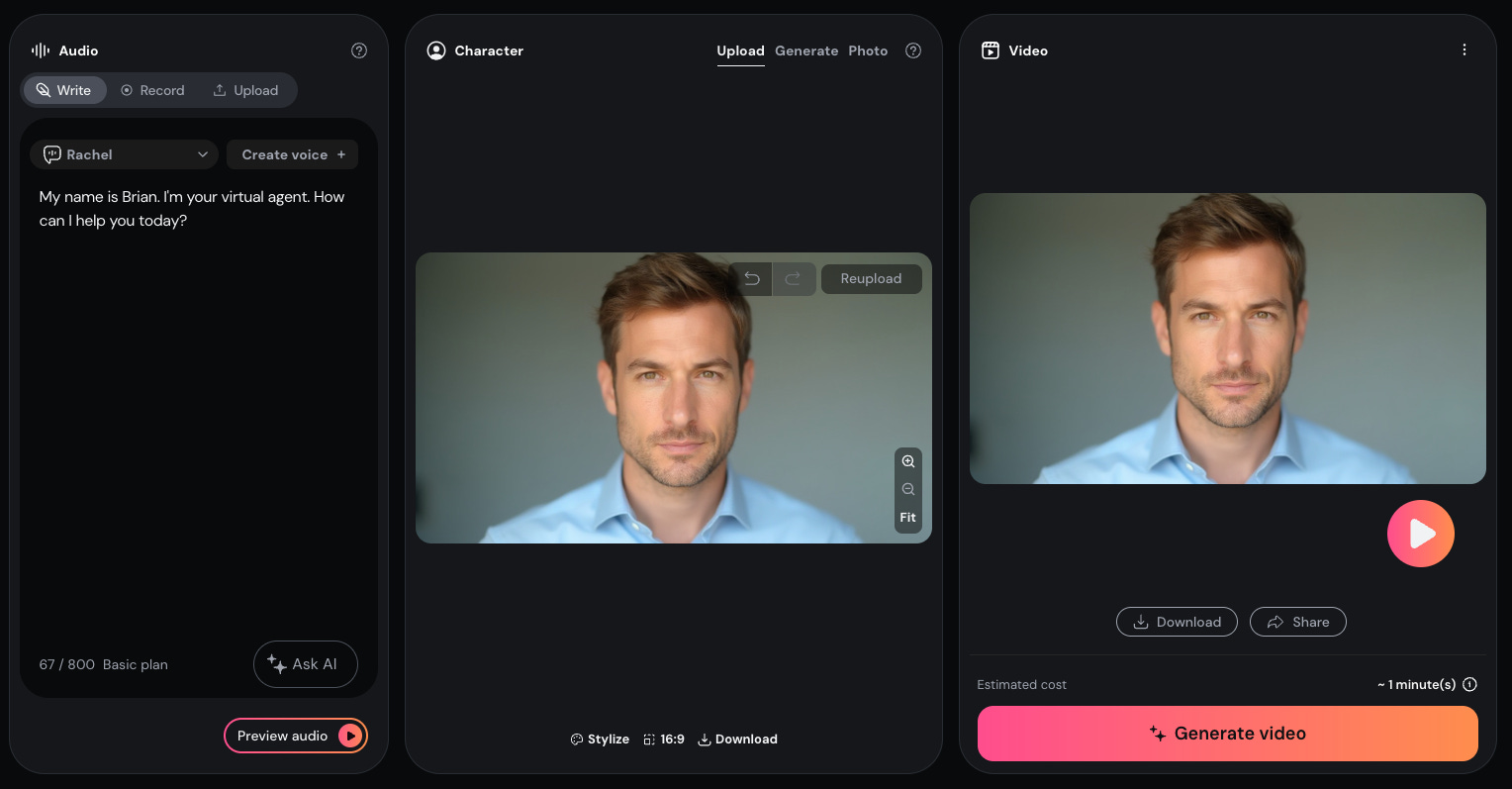Click the character image preview
Image resolution: width=1512 pixels, height=789 pixels.
(674, 398)
